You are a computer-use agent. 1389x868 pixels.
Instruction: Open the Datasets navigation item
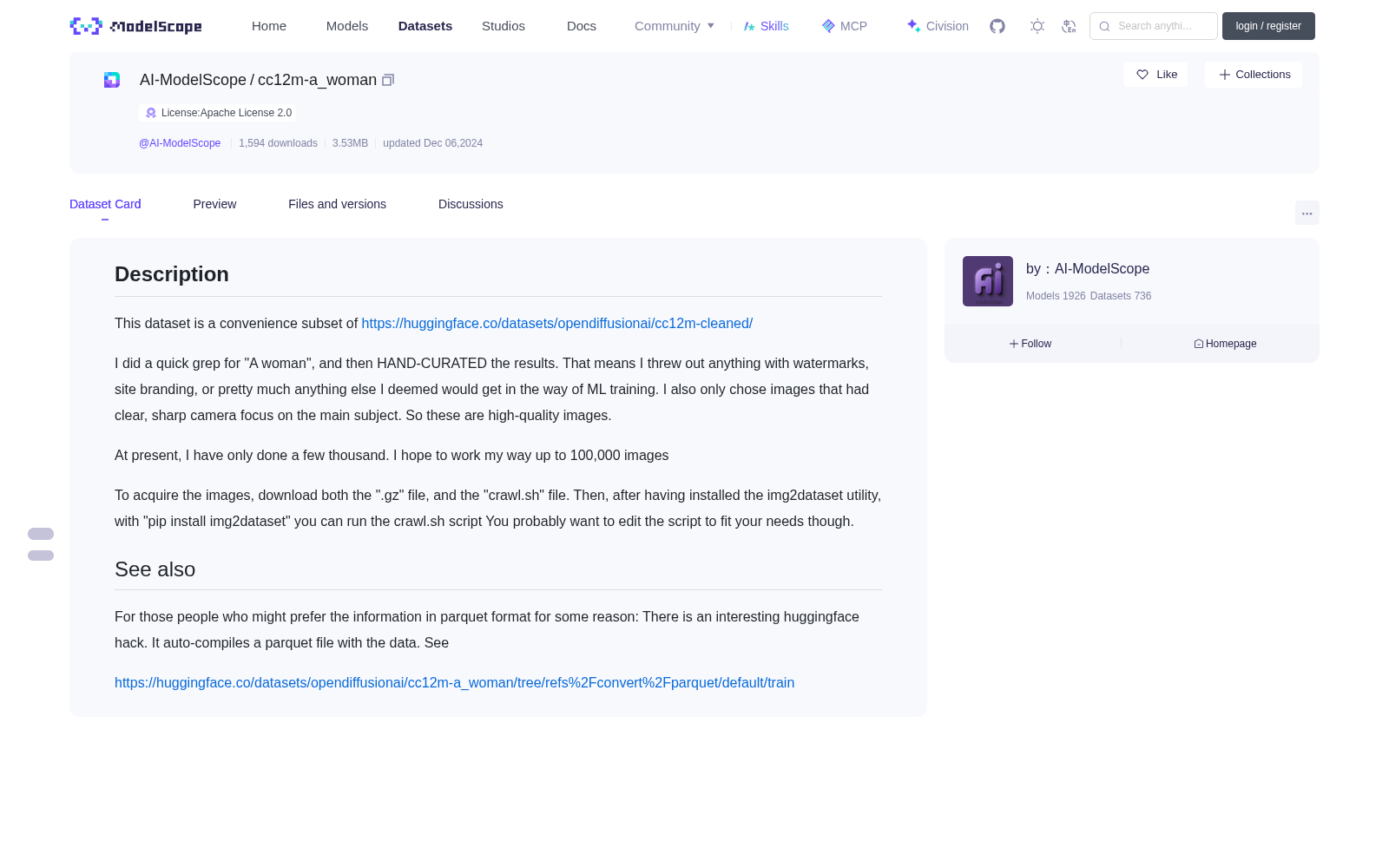[425, 26]
